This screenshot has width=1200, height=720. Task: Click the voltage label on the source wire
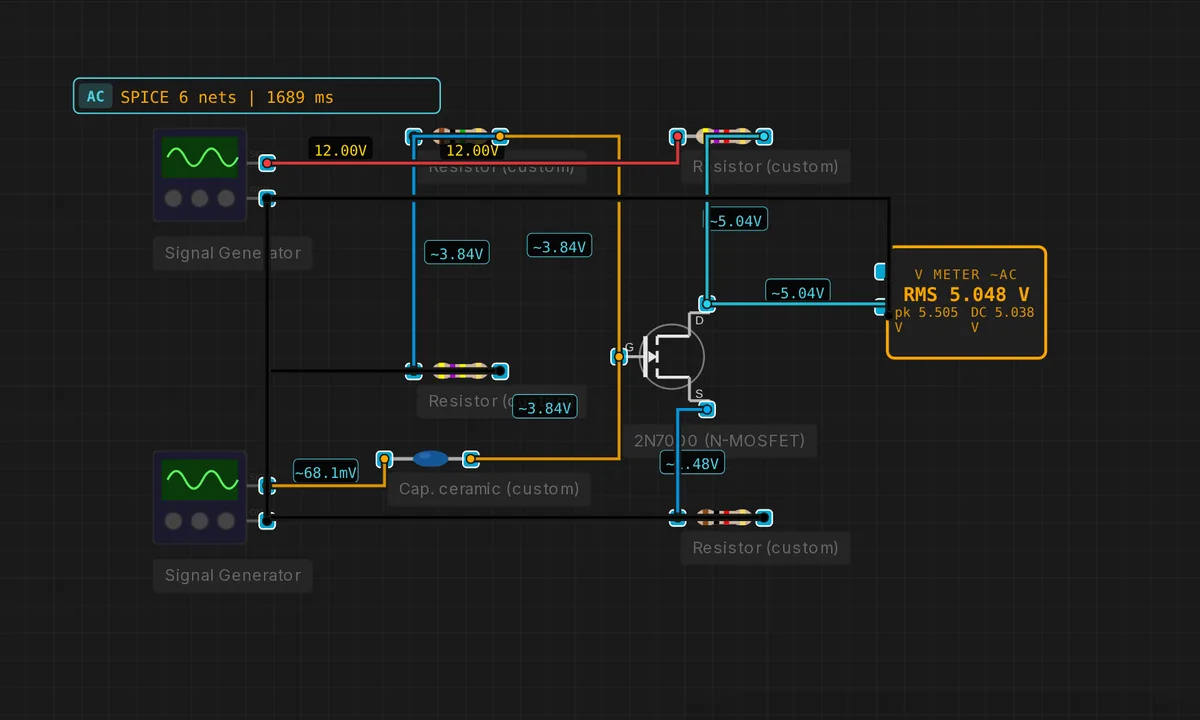(x=692, y=463)
